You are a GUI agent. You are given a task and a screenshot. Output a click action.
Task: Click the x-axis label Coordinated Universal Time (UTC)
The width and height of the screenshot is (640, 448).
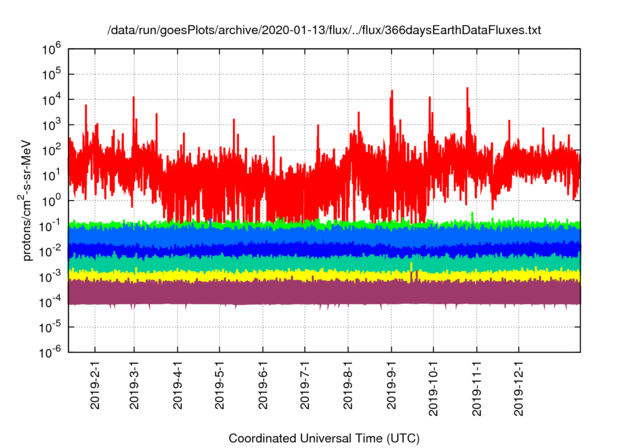tap(324, 439)
